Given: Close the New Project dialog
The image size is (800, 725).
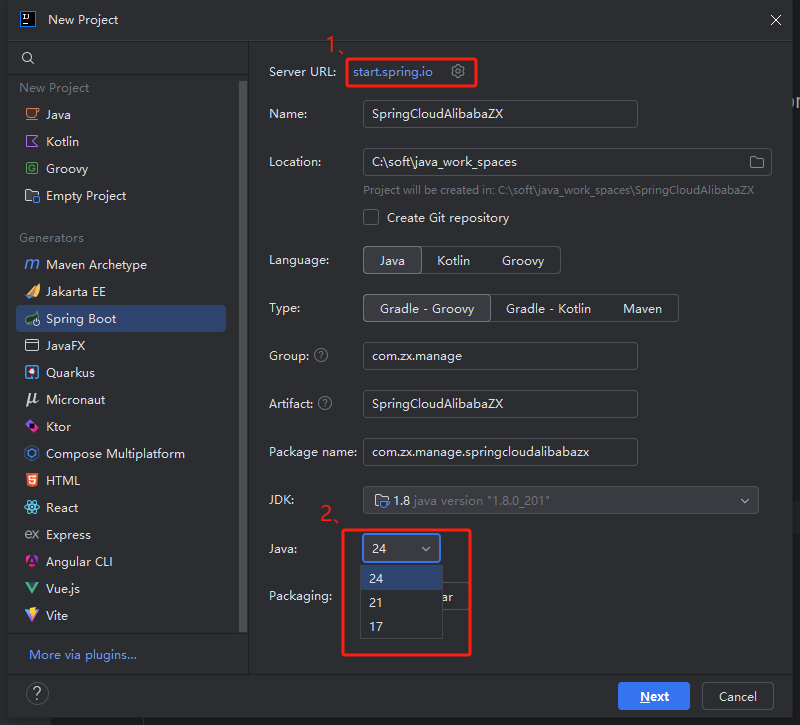Looking at the screenshot, I should (776, 20).
